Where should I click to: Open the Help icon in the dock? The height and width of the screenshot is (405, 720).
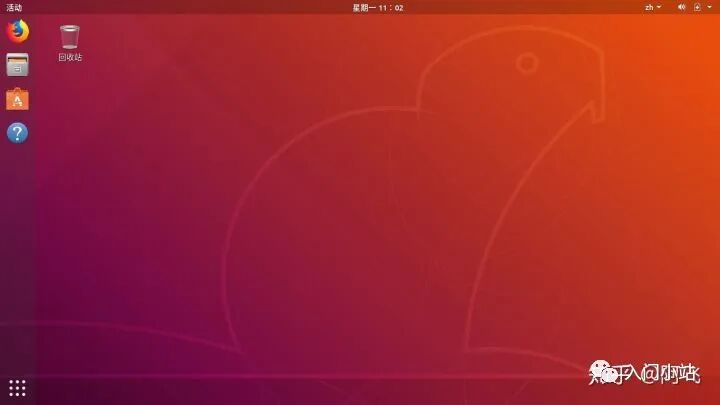(17, 133)
